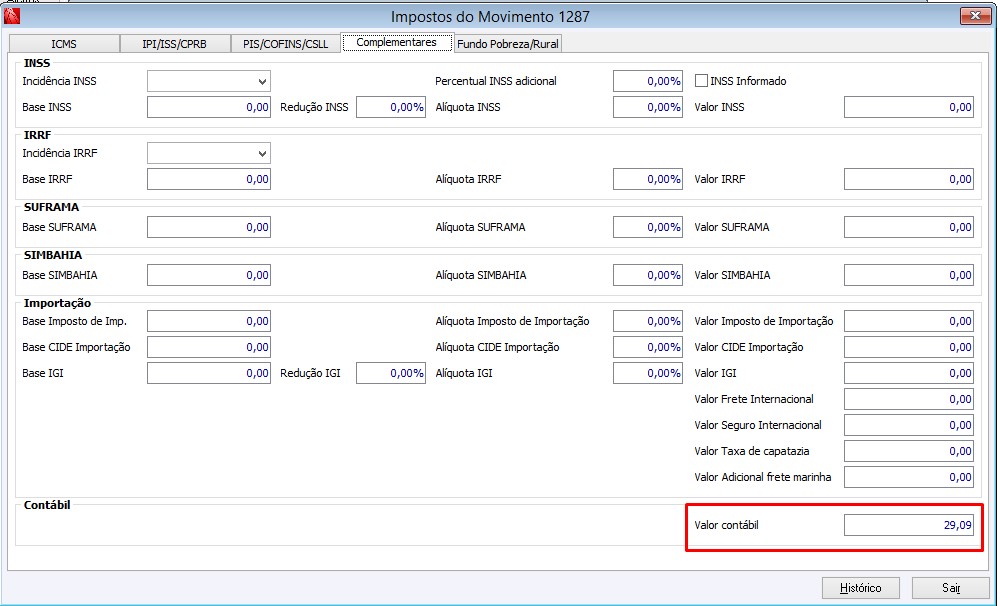Focus the Base IRRF field
The height and width of the screenshot is (606, 1000).
[209, 180]
